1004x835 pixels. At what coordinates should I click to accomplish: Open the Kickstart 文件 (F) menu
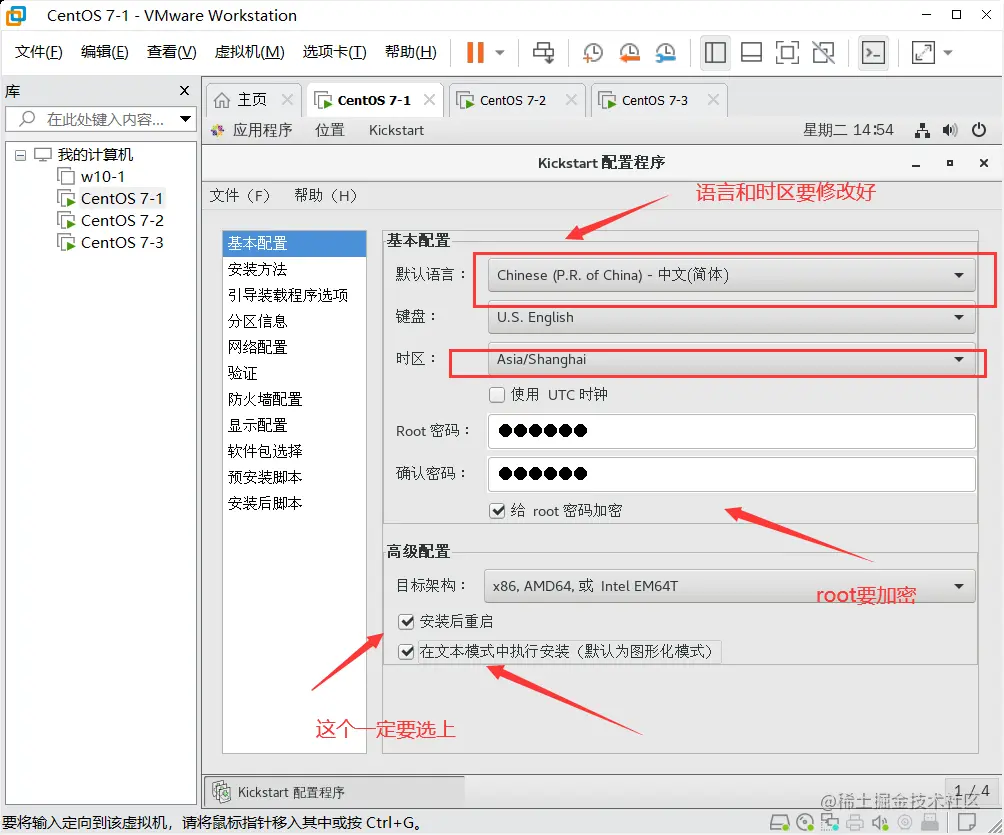click(x=240, y=195)
